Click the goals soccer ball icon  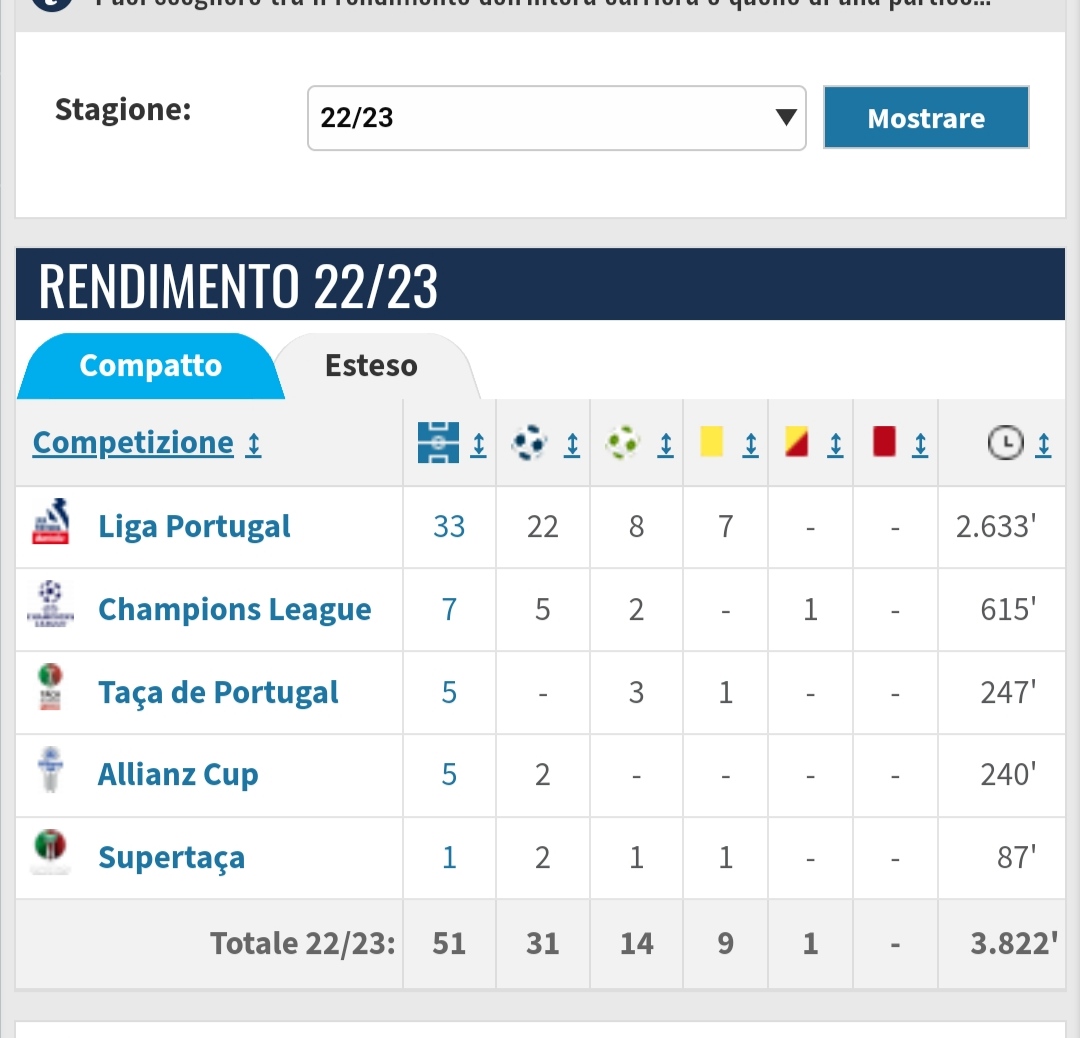click(529, 442)
